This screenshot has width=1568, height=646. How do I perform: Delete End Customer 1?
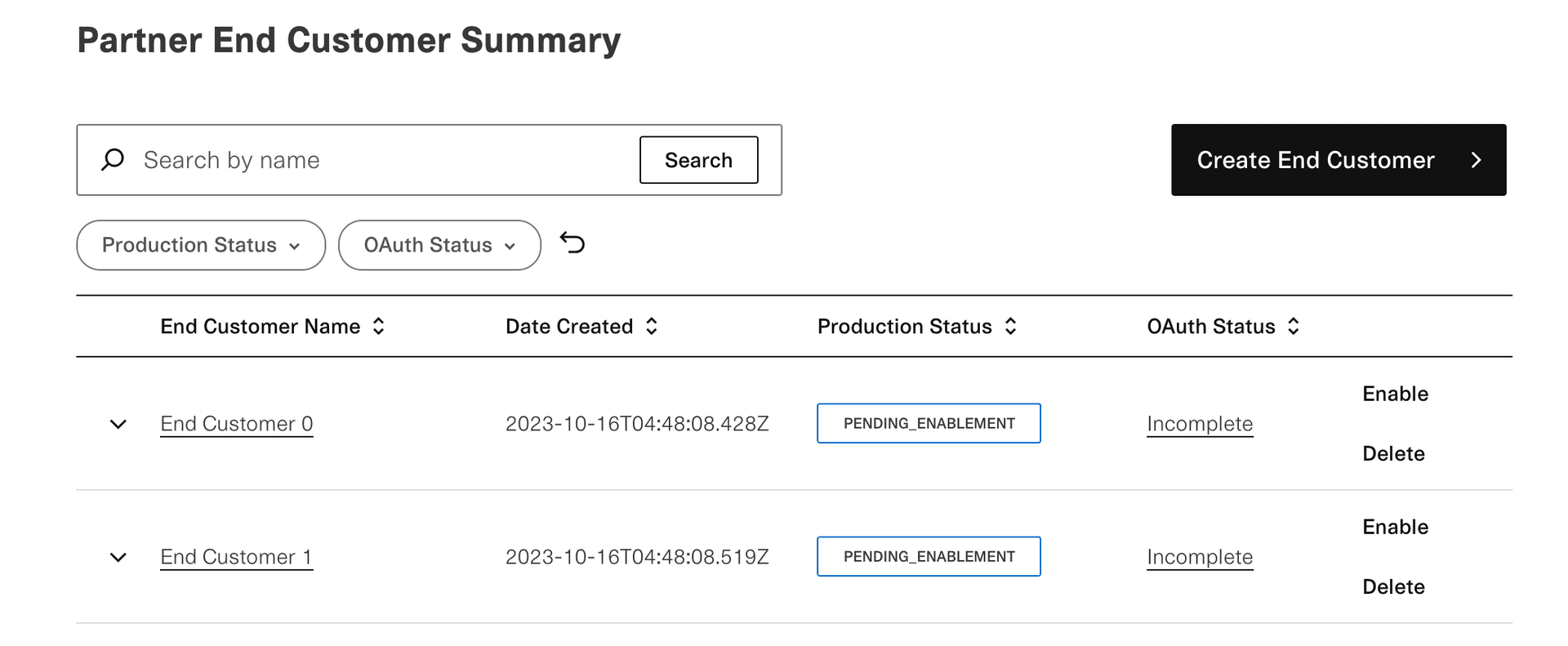pyautogui.click(x=1393, y=586)
